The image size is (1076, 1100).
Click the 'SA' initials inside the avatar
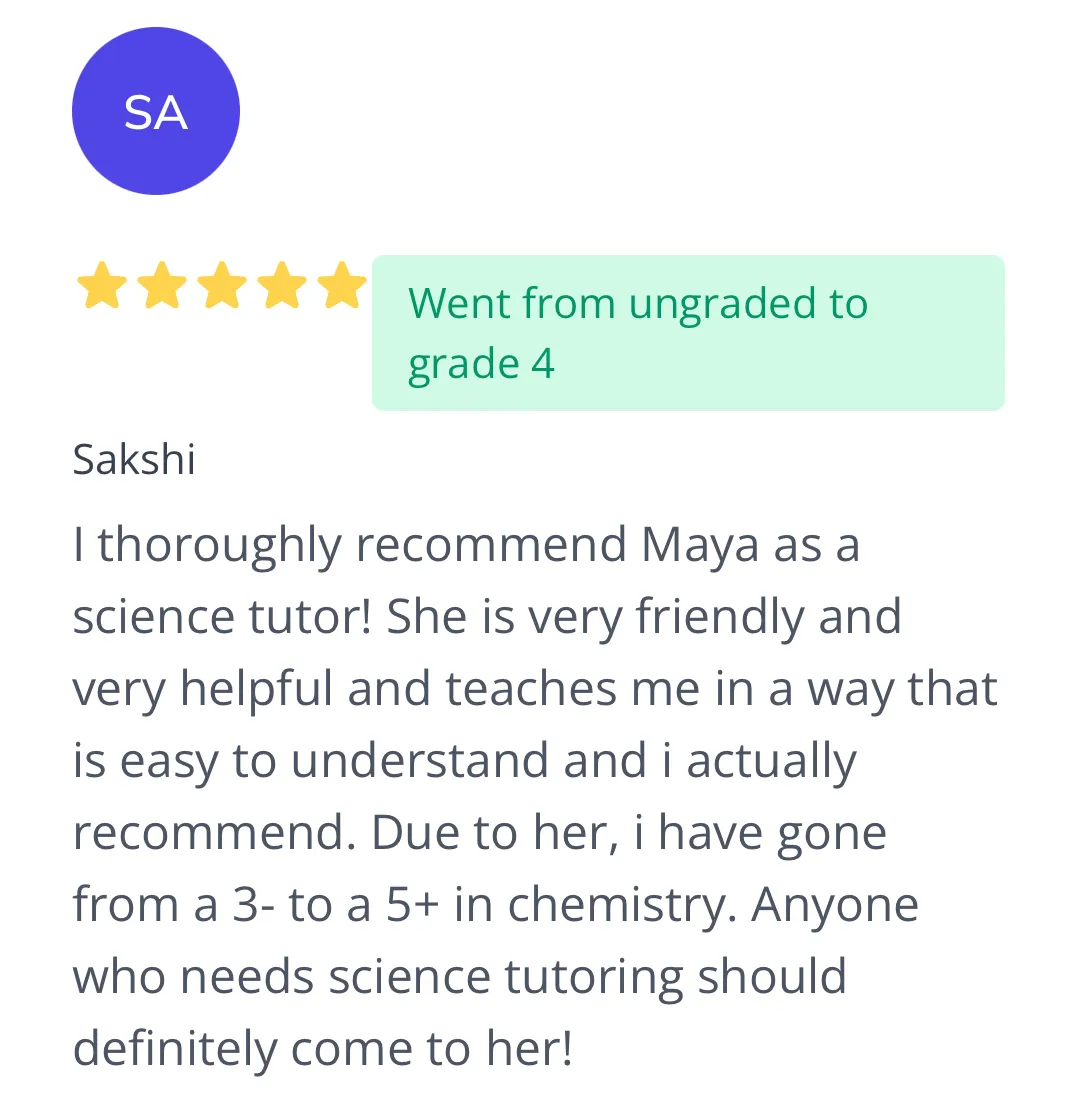pos(156,112)
